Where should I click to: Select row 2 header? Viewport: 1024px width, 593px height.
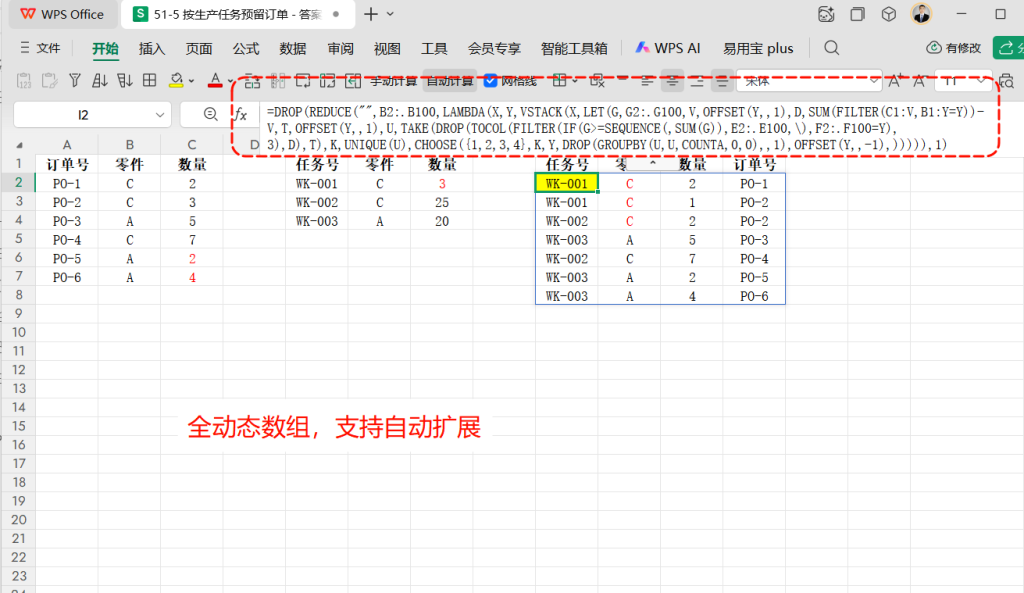pyautogui.click(x=19, y=183)
